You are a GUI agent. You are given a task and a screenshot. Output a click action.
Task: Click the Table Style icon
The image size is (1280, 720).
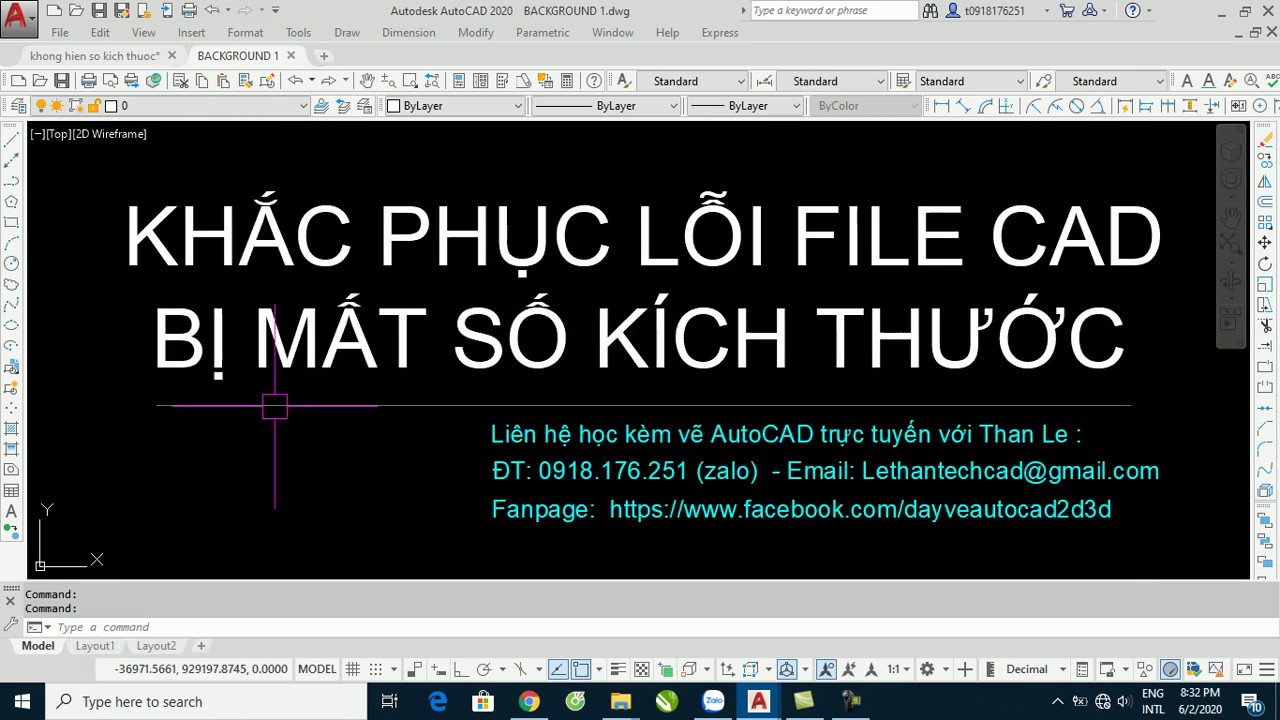pos(903,81)
